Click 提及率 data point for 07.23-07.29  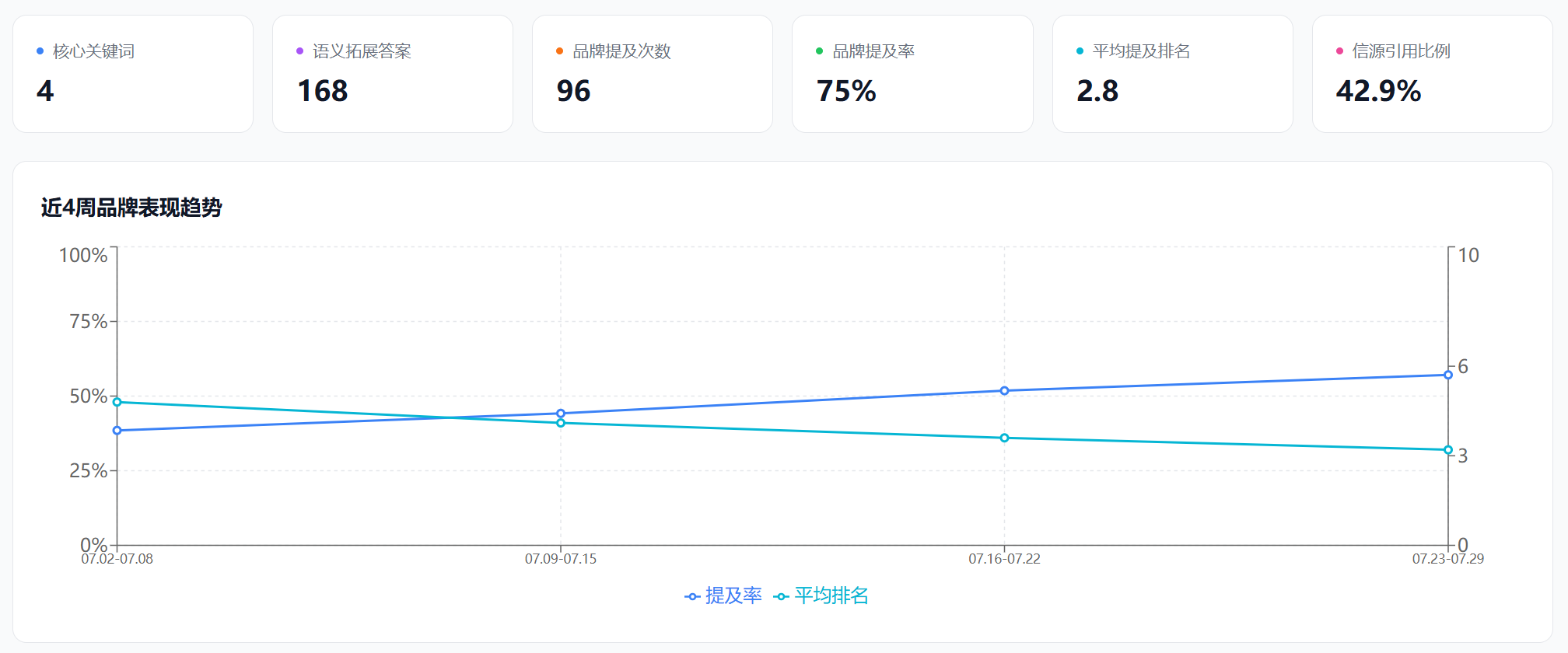tap(1448, 375)
